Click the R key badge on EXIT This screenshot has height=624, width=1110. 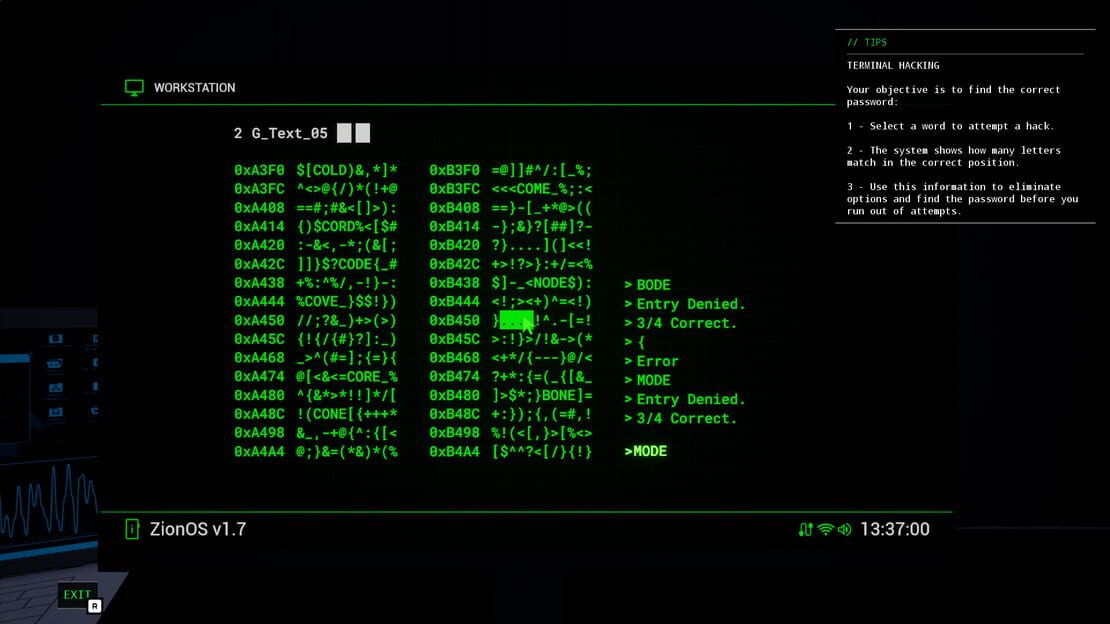(x=94, y=606)
